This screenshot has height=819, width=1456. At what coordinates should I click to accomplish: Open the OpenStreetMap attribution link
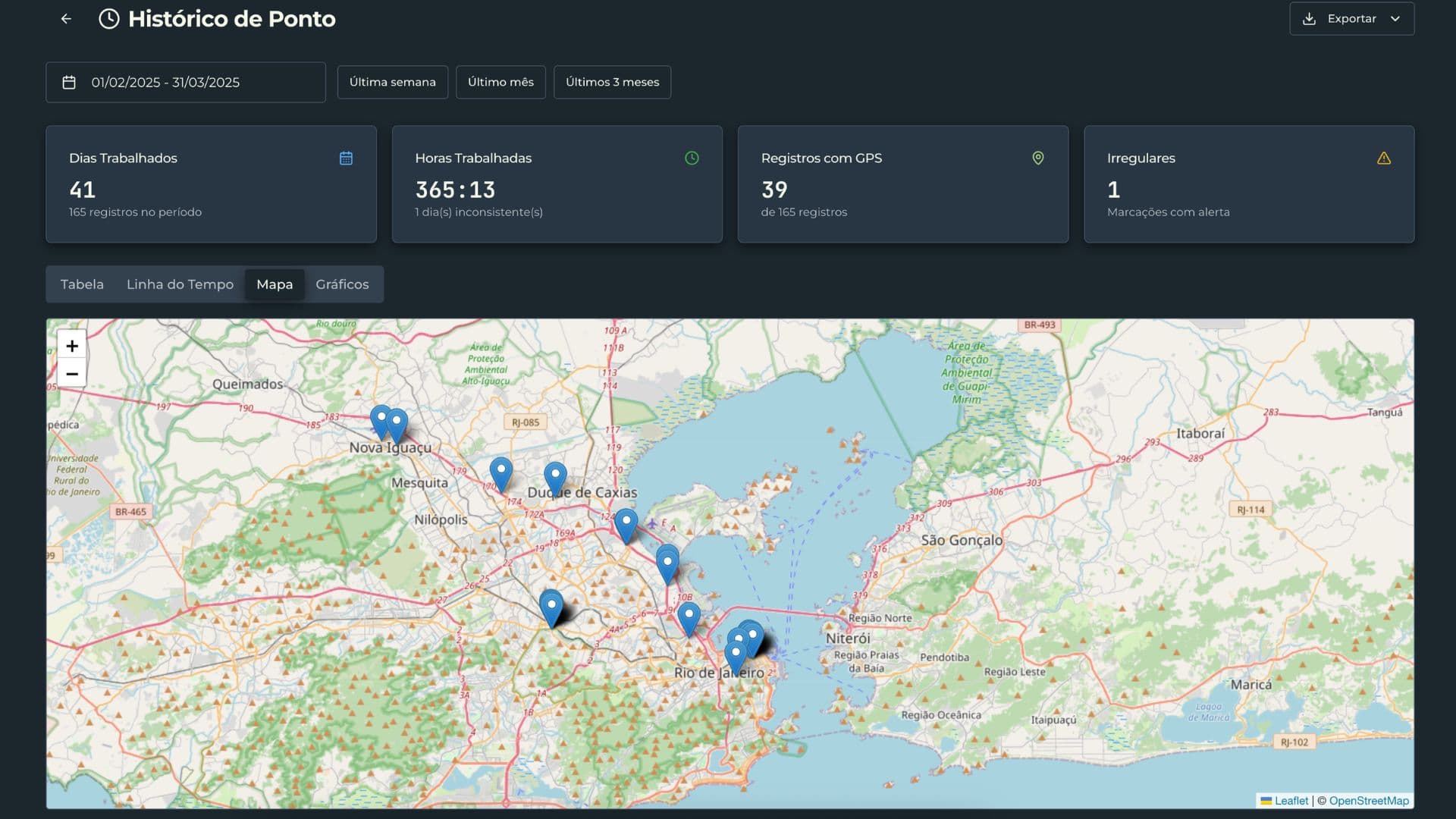pyautogui.click(x=1368, y=801)
